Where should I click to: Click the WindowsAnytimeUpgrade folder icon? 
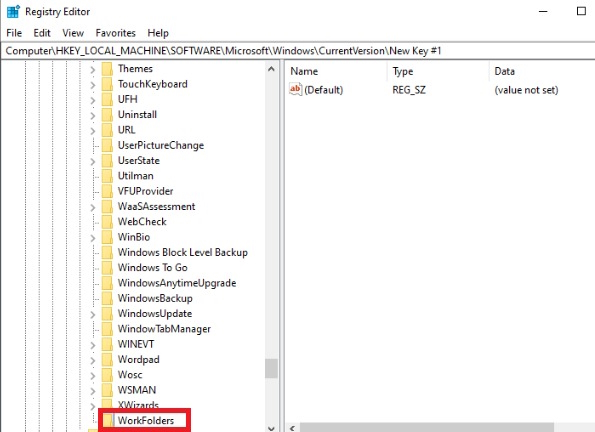click(107, 283)
